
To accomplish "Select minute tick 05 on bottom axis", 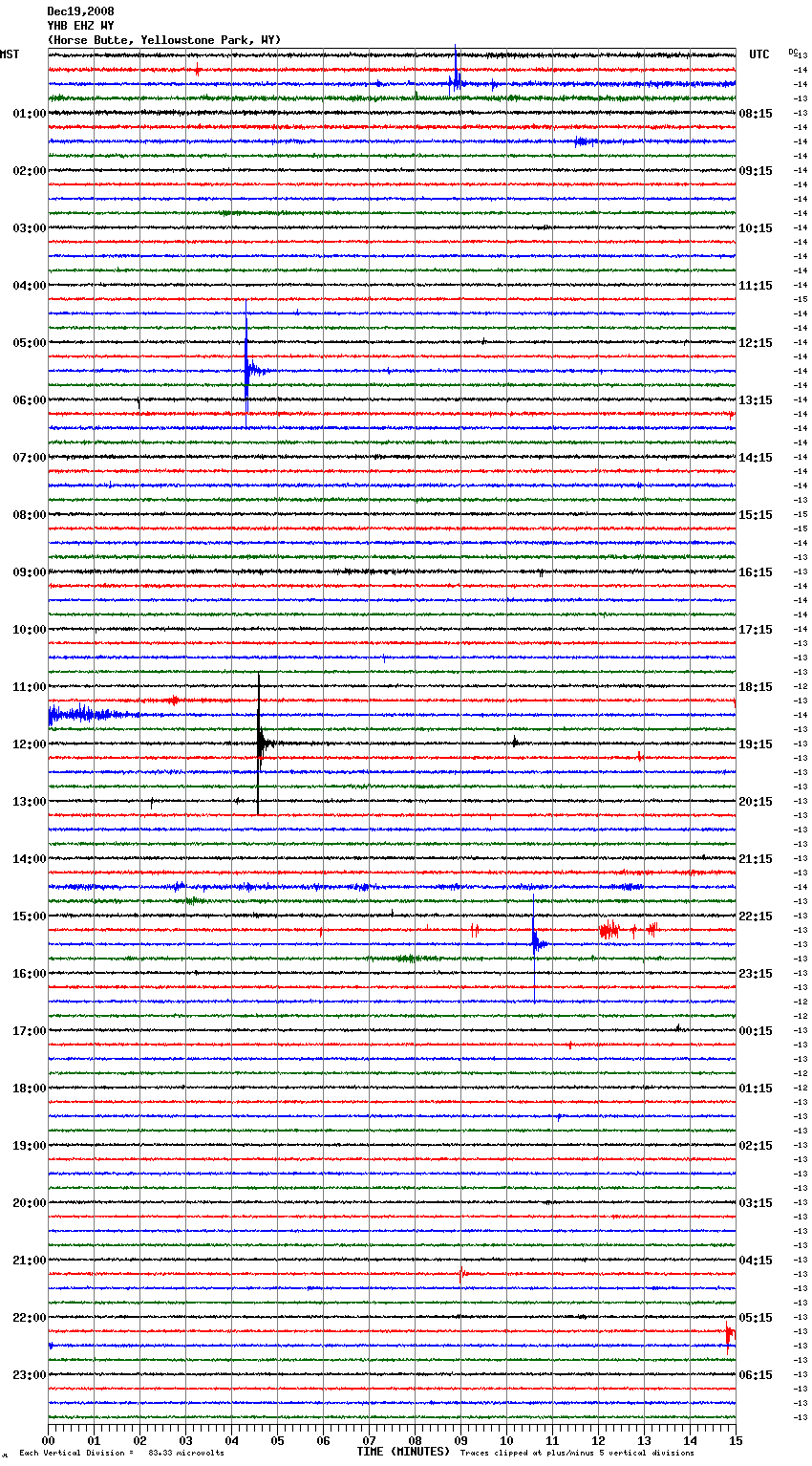I will (x=277, y=1440).
